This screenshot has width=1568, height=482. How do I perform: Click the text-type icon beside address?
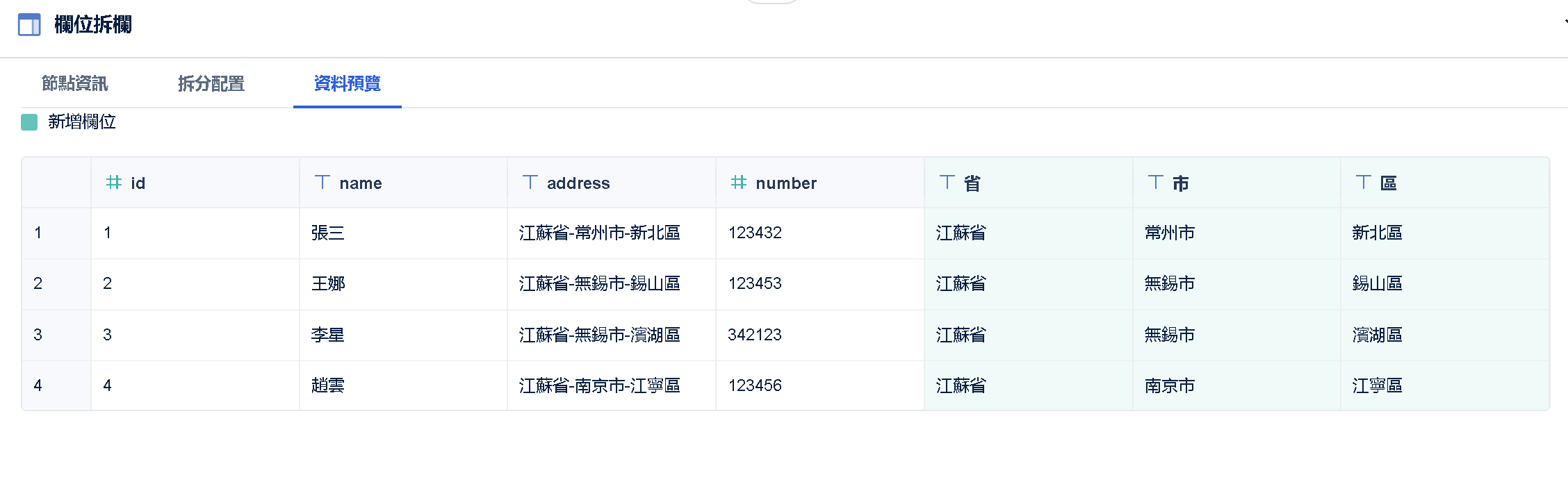coord(530,183)
